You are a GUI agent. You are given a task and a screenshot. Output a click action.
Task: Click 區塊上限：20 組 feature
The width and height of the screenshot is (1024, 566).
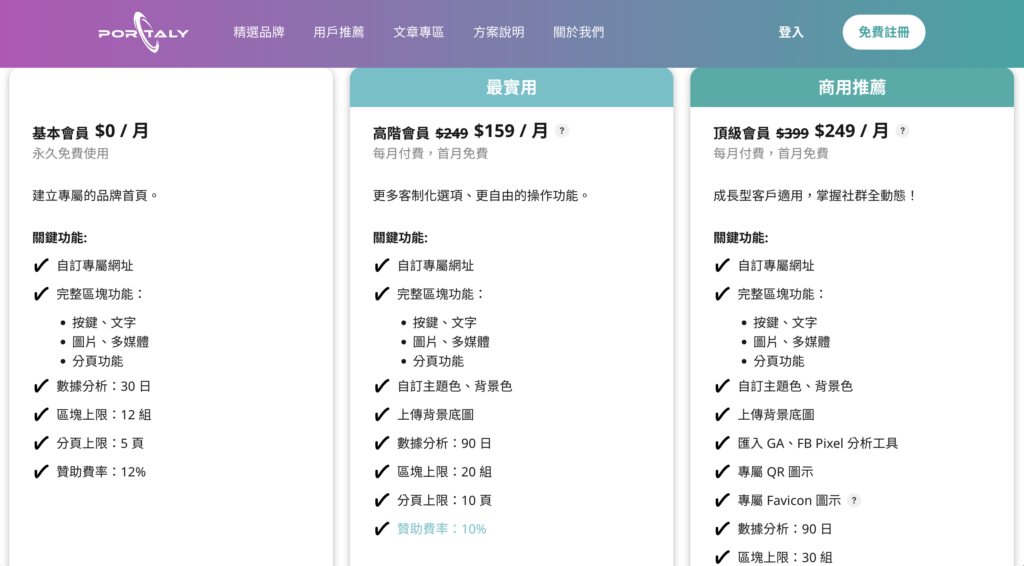tap(445, 472)
